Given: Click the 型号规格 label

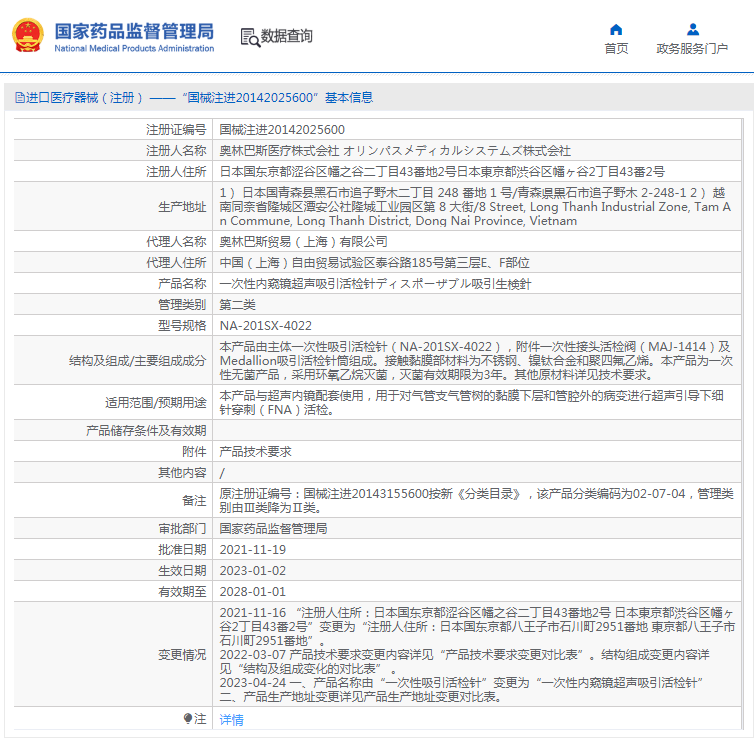Looking at the screenshot, I should (182, 326).
